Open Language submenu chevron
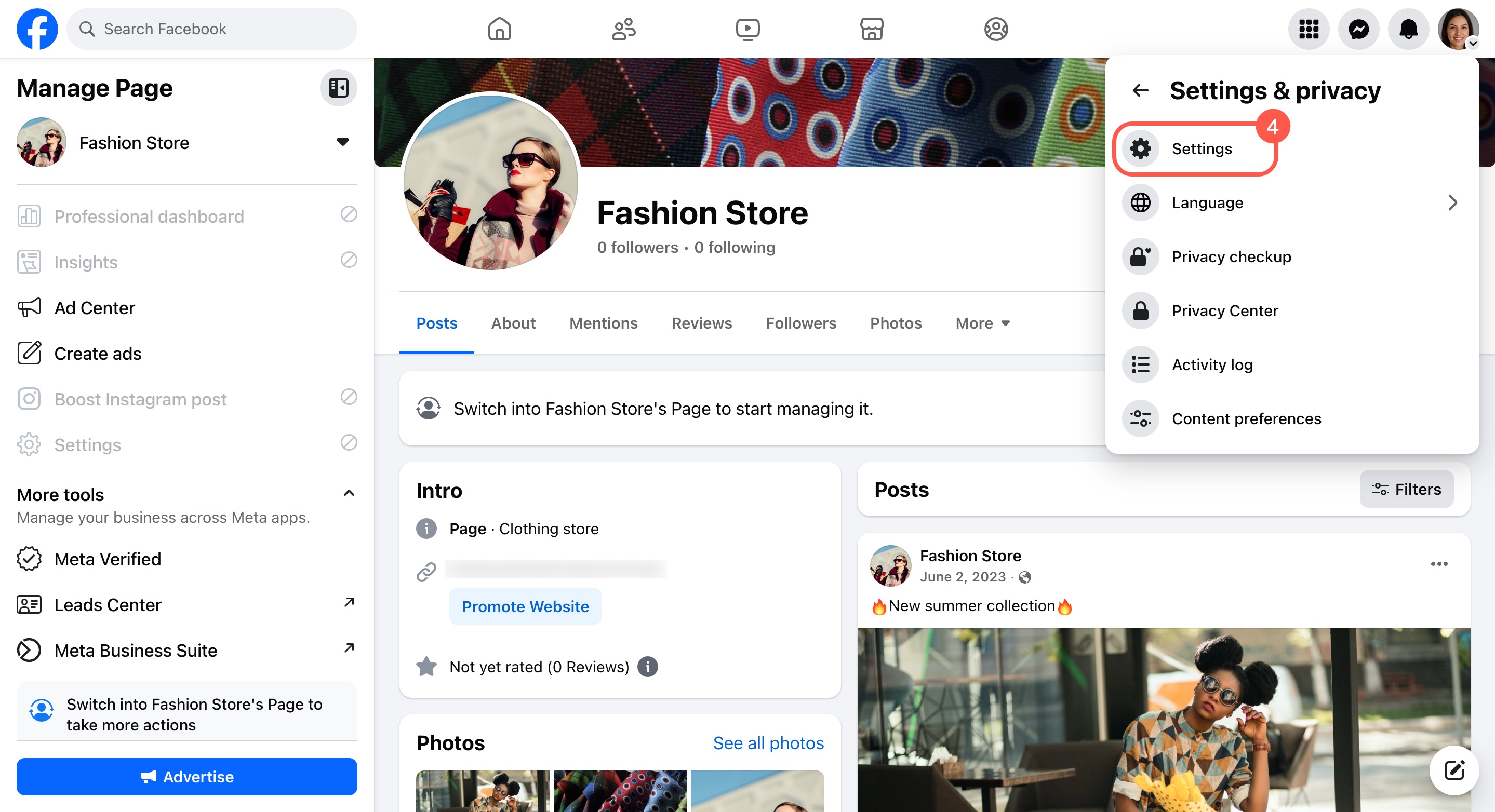Screen dimensions: 1495x812 point(1452,202)
